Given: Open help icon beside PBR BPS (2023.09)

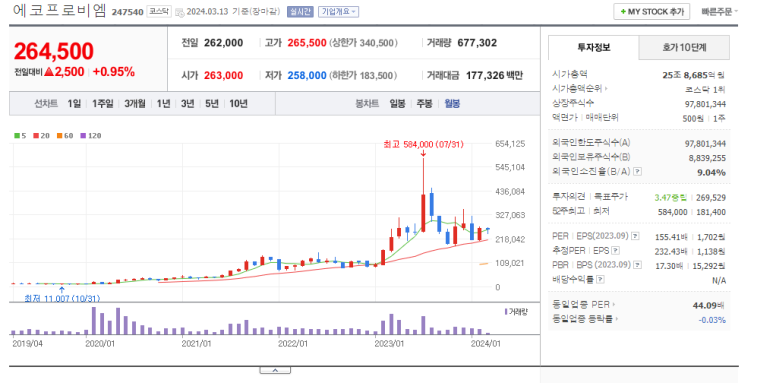Looking at the screenshot, I should (x=638, y=265).
